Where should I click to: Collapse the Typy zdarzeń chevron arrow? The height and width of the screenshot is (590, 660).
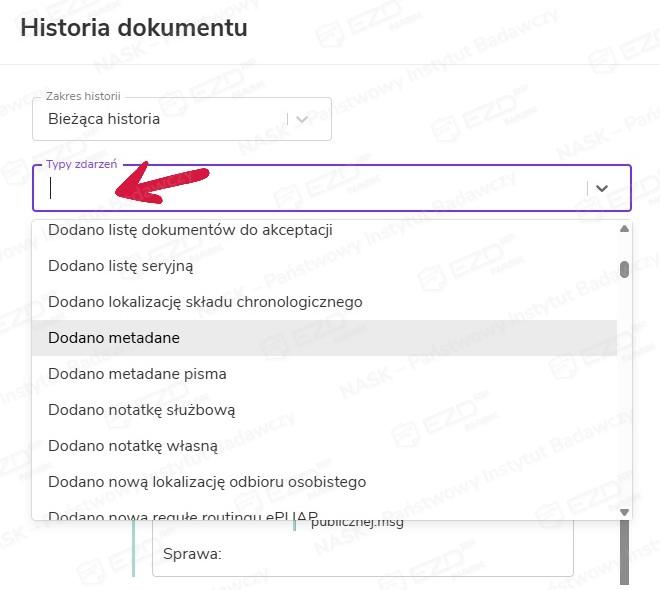pyautogui.click(x=602, y=188)
